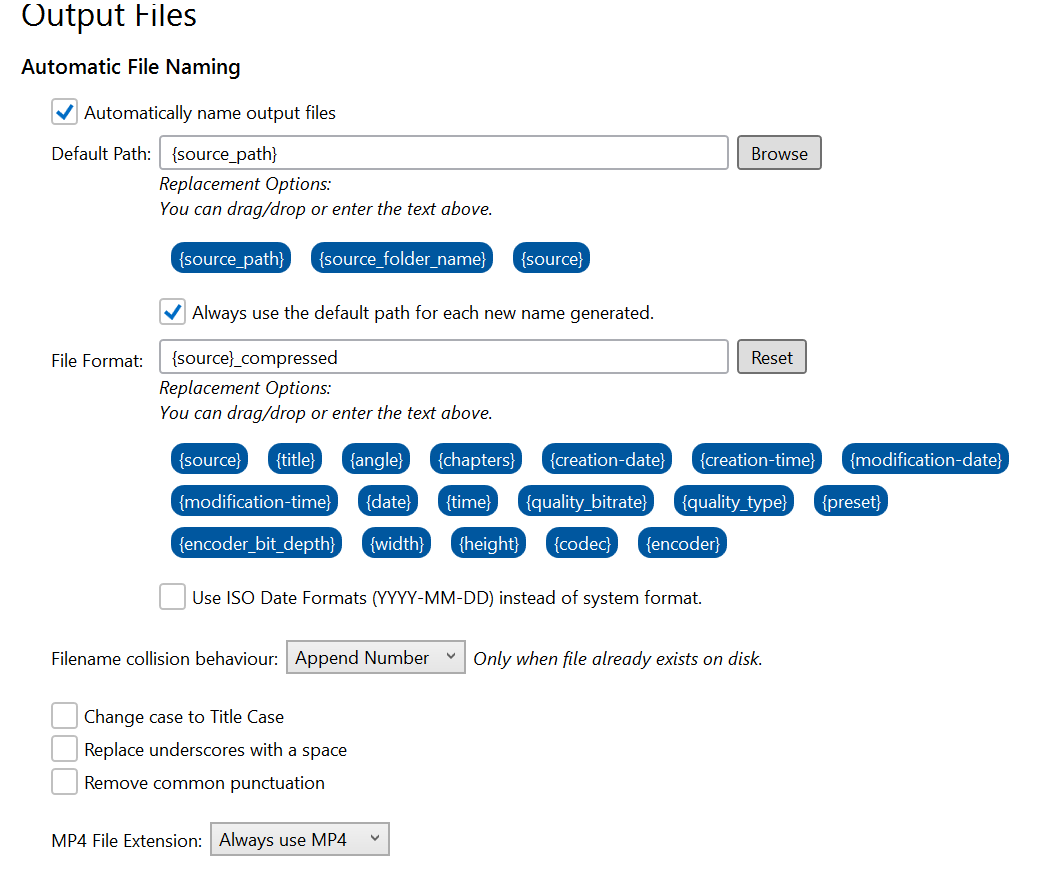Uncheck Automatically name output files

(64, 112)
